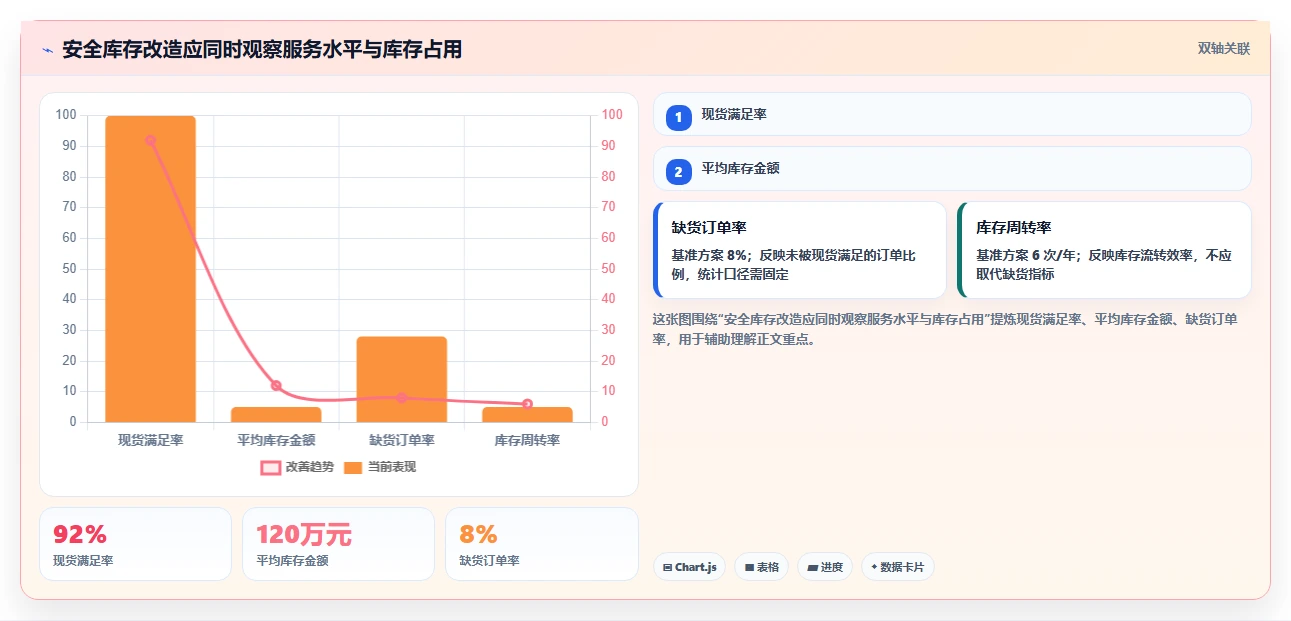Click the 双轴关联 label in the header
Screen dimensions: 1291x621
click(1224, 49)
